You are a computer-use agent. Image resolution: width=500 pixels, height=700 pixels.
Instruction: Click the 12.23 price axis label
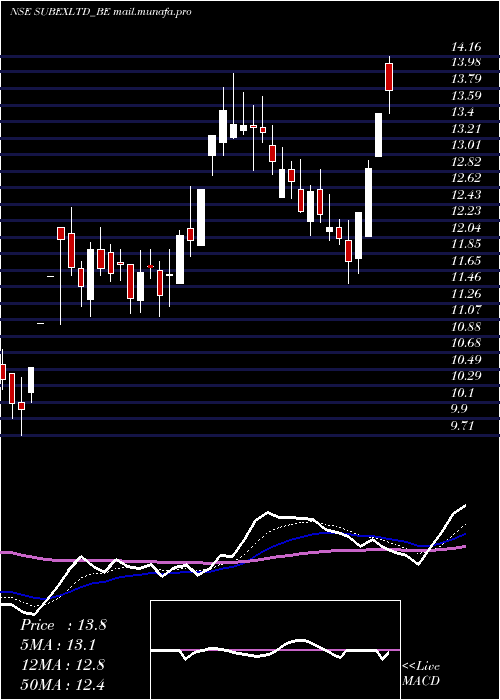(x=467, y=212)
